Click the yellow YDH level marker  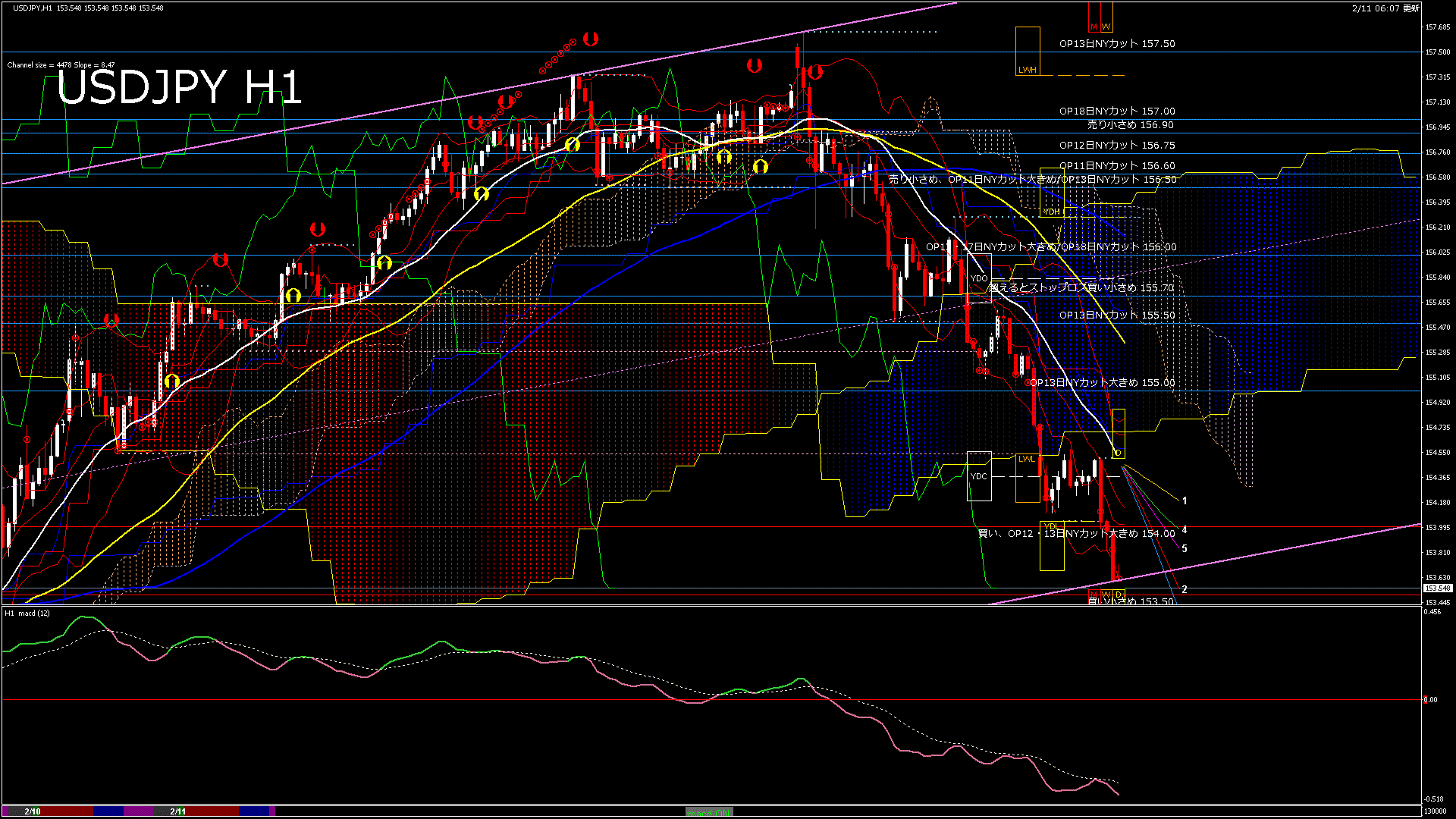coord(1051,212)
